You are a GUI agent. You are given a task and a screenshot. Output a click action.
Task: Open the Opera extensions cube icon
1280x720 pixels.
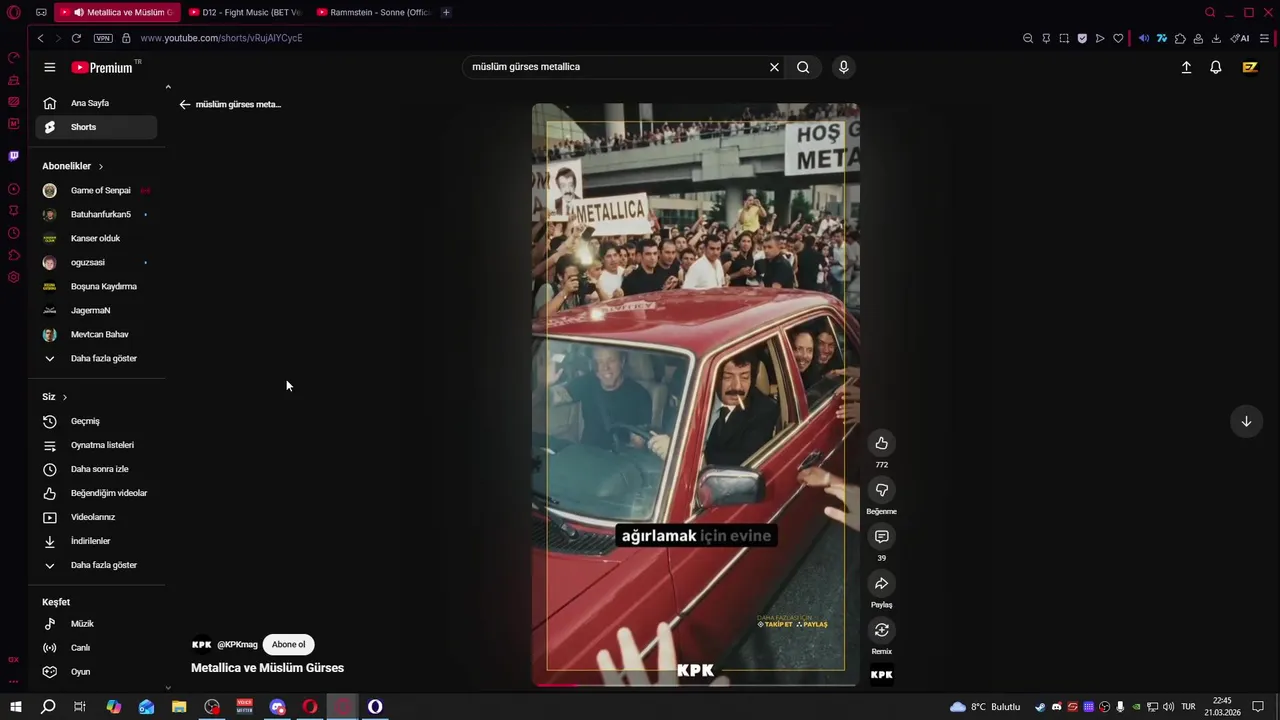(1180, 38)
